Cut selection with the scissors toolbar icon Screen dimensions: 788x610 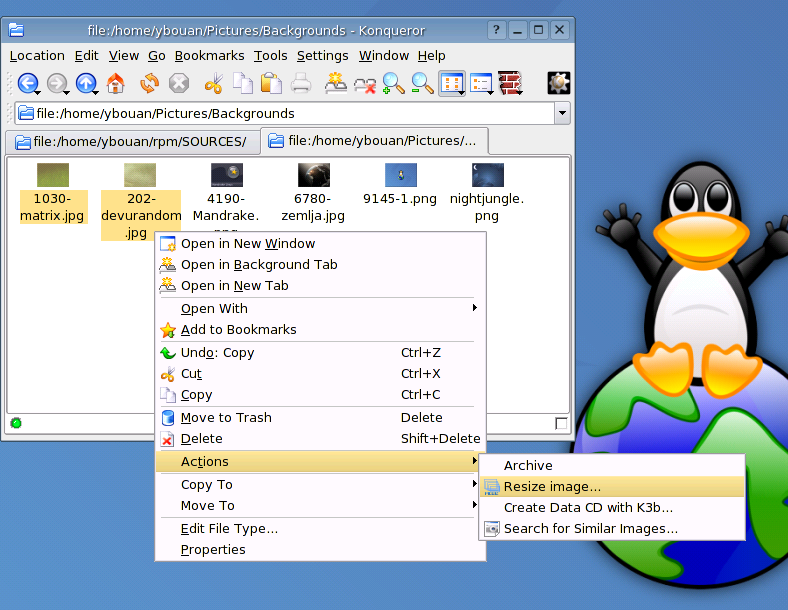[x=214, y=83]
